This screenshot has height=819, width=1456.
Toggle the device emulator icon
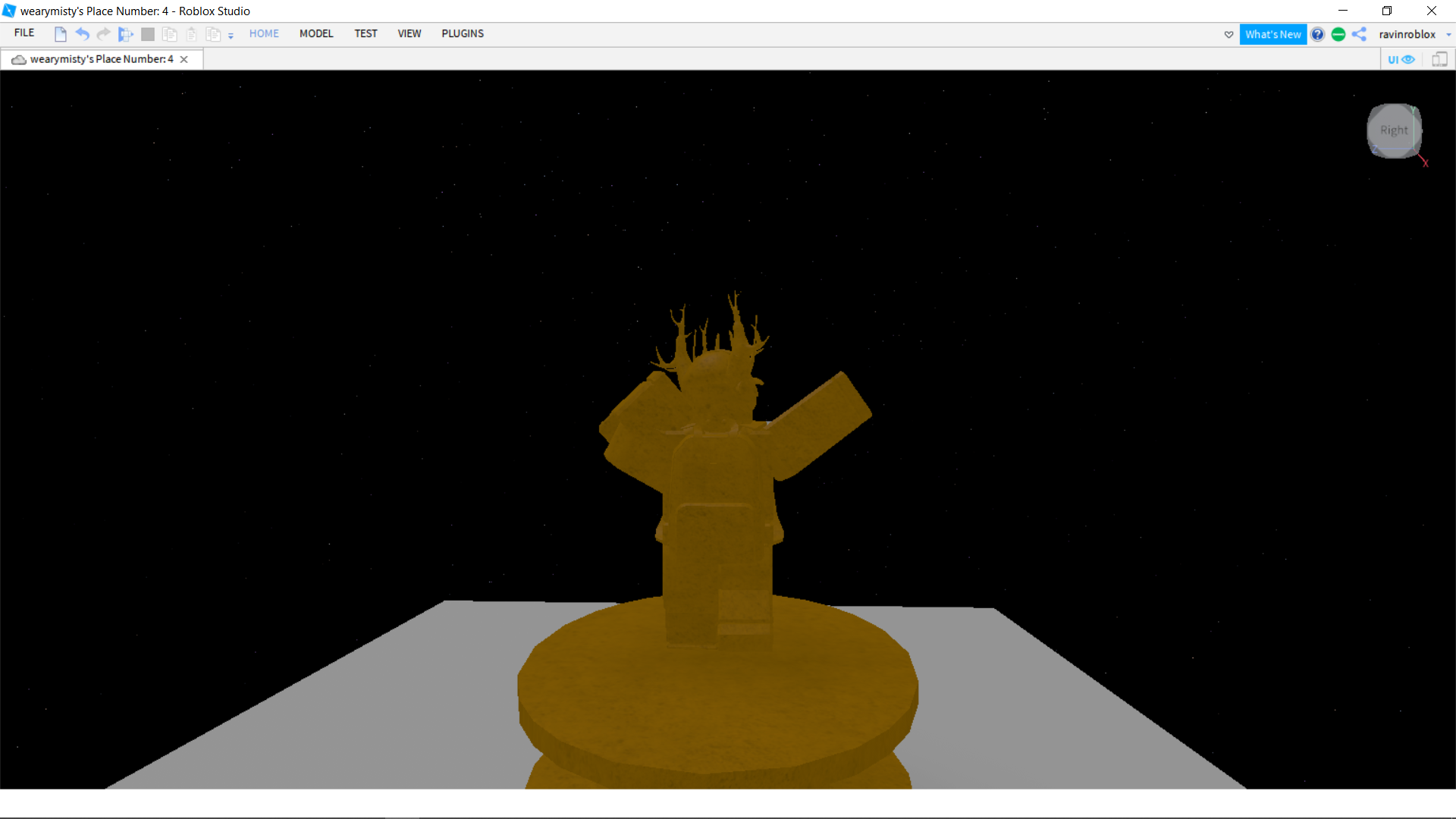tap(1439, 59)
